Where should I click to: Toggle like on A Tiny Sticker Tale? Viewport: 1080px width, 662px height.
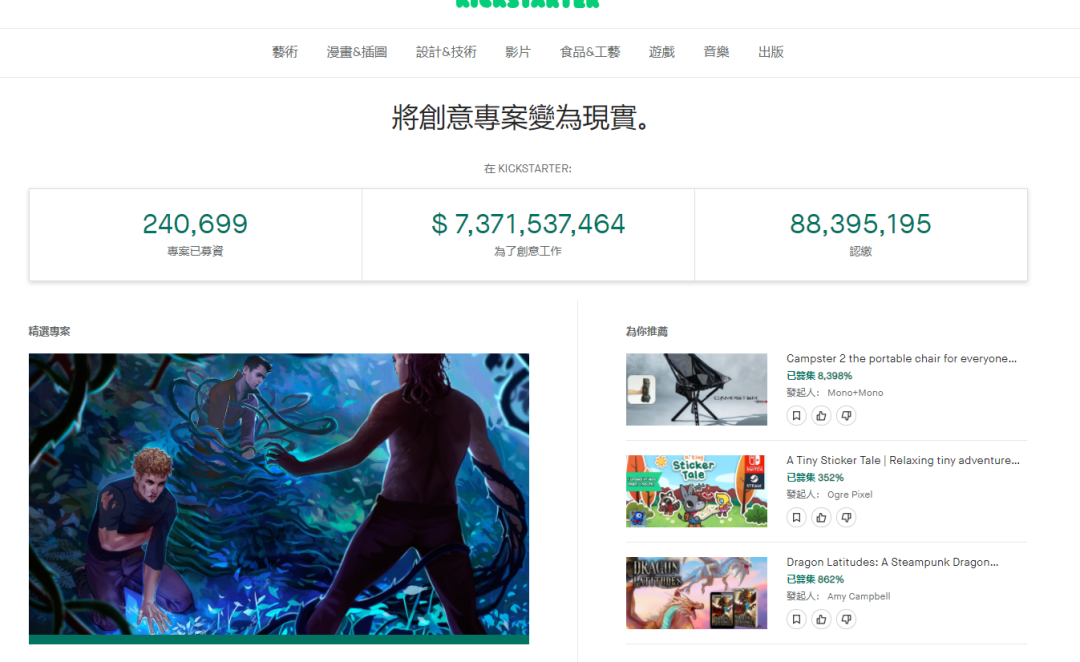click(x=820, y=516)
